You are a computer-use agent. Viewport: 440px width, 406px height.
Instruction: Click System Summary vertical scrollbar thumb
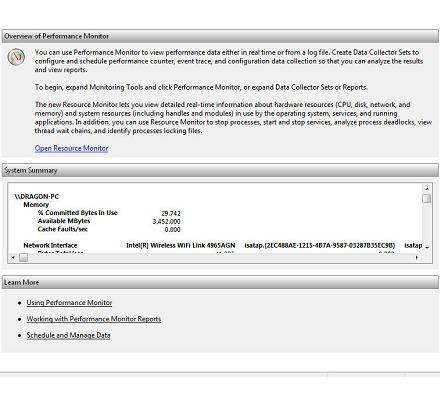(427, 199)
